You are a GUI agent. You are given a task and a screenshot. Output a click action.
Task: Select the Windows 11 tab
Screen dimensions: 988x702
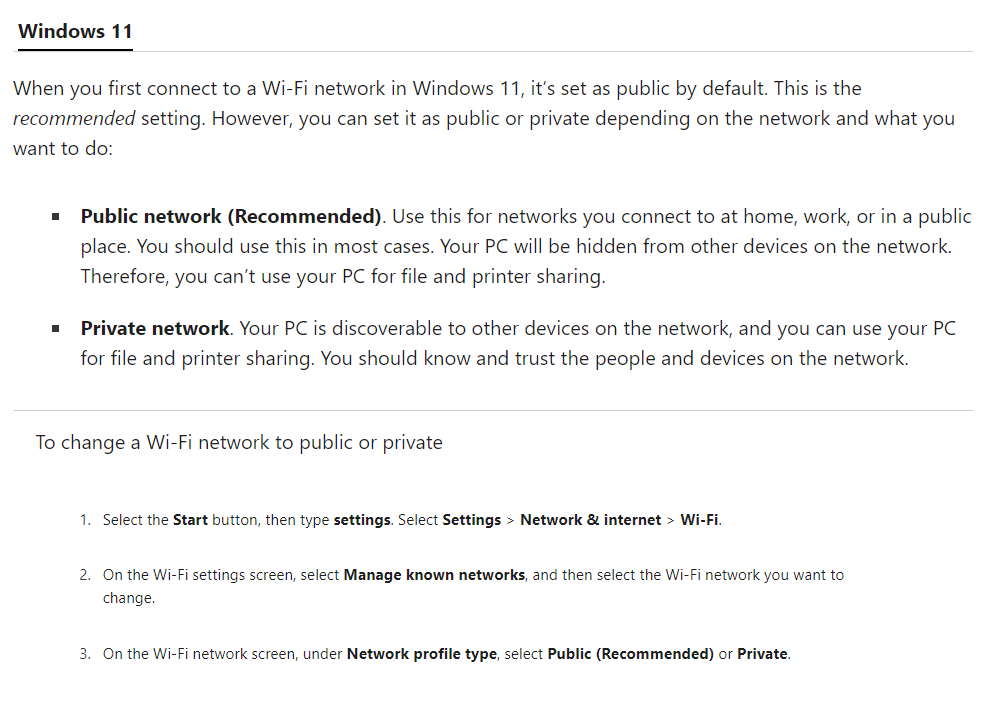point(75,31)
